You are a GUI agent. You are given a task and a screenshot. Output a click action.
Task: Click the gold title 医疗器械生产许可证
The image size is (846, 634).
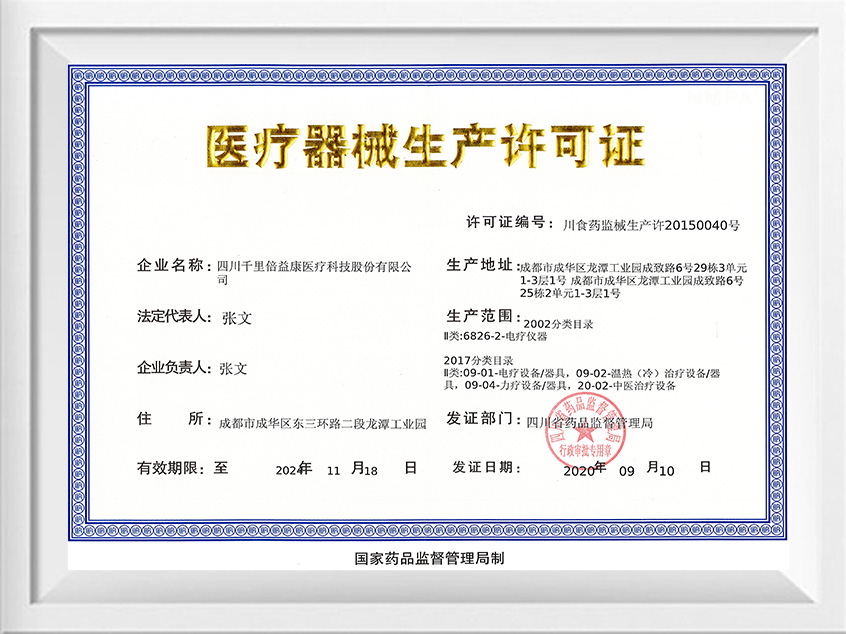[426, 147]
